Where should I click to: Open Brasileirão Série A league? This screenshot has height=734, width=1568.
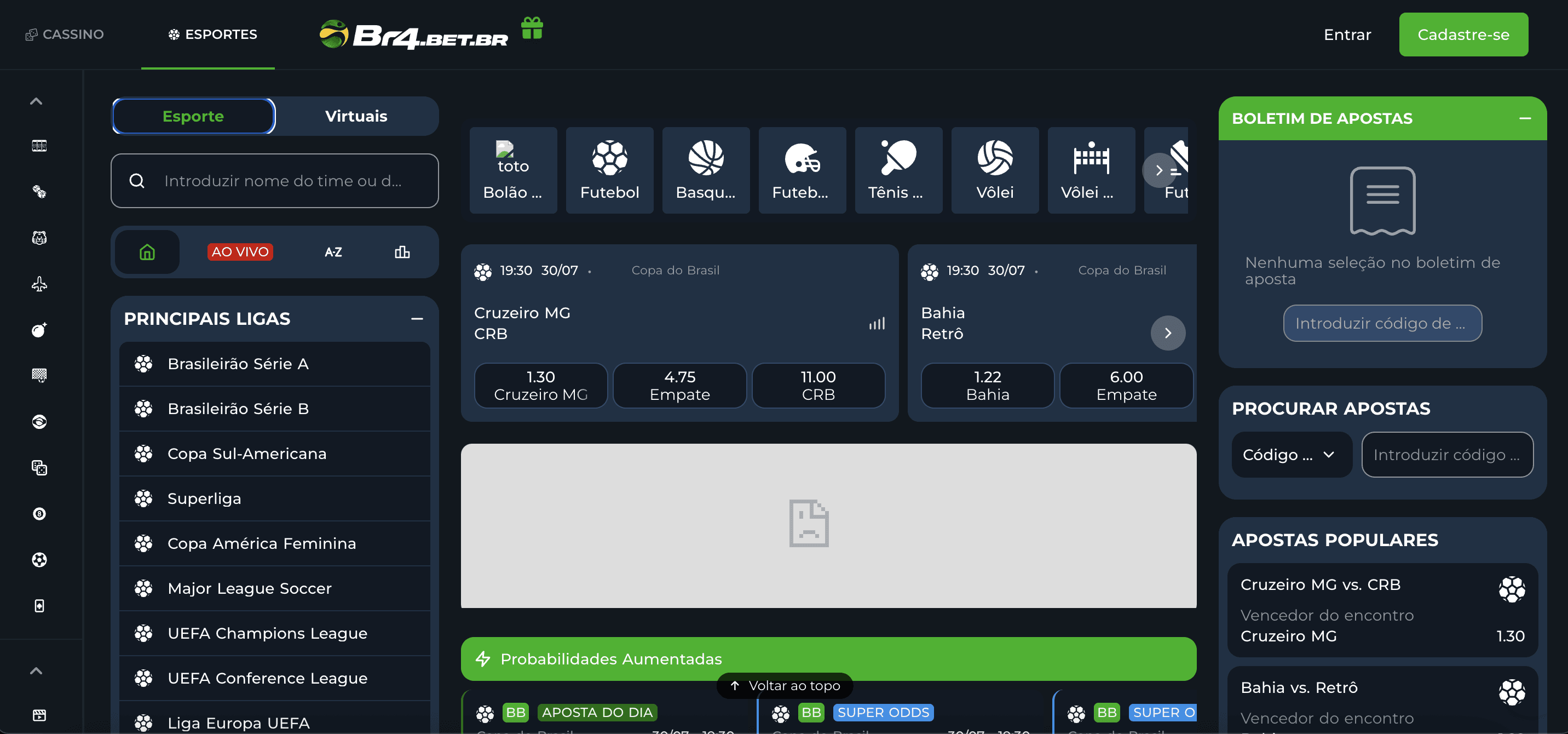274,364
